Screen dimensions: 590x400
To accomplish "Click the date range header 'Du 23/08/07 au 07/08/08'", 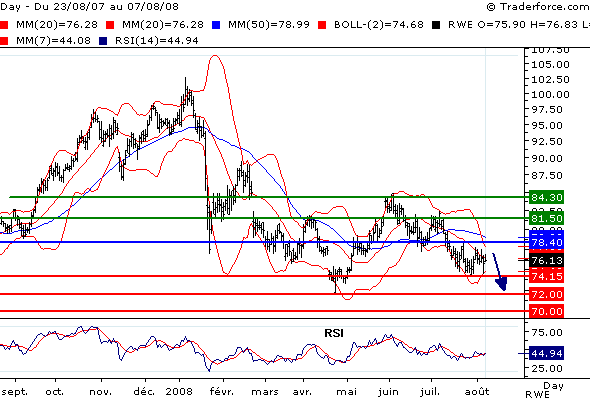I will coord(106,7).
